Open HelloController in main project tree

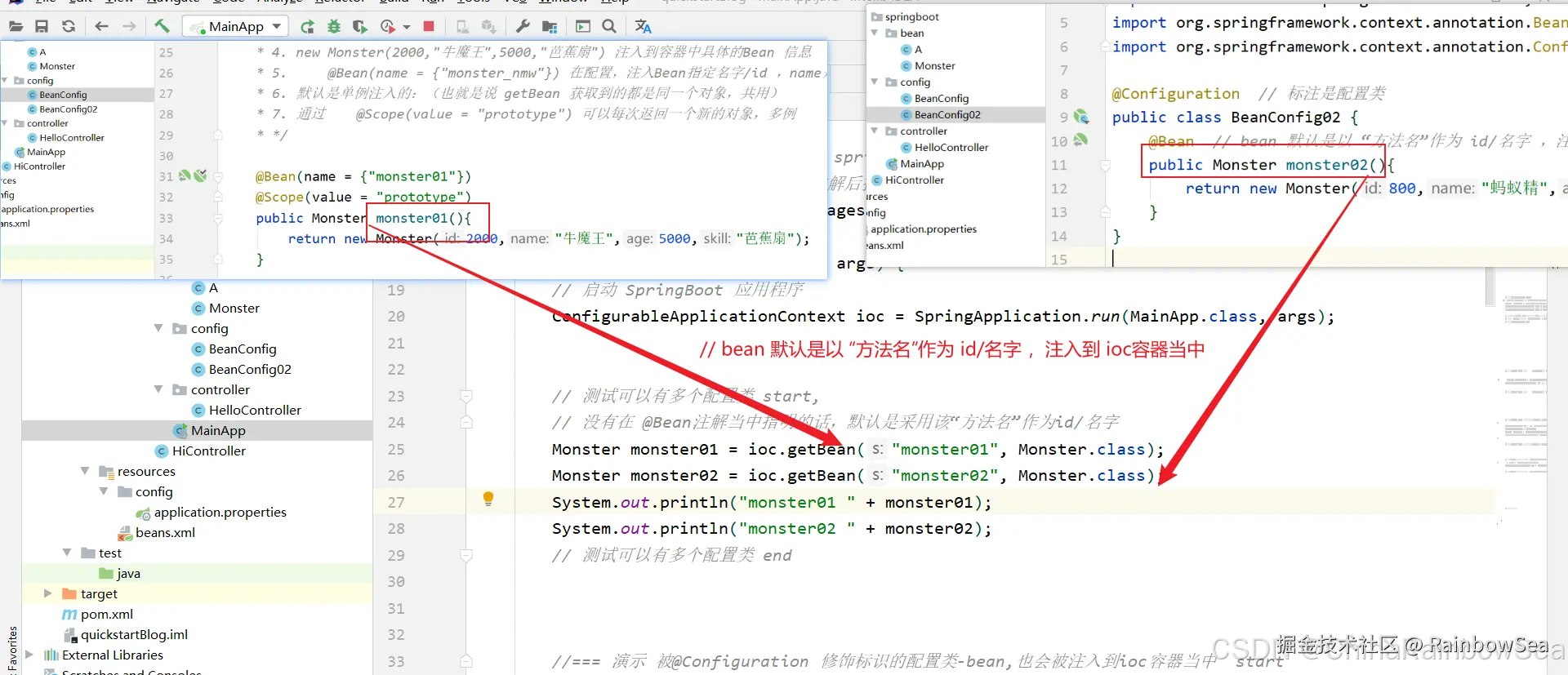coord(255,410)
